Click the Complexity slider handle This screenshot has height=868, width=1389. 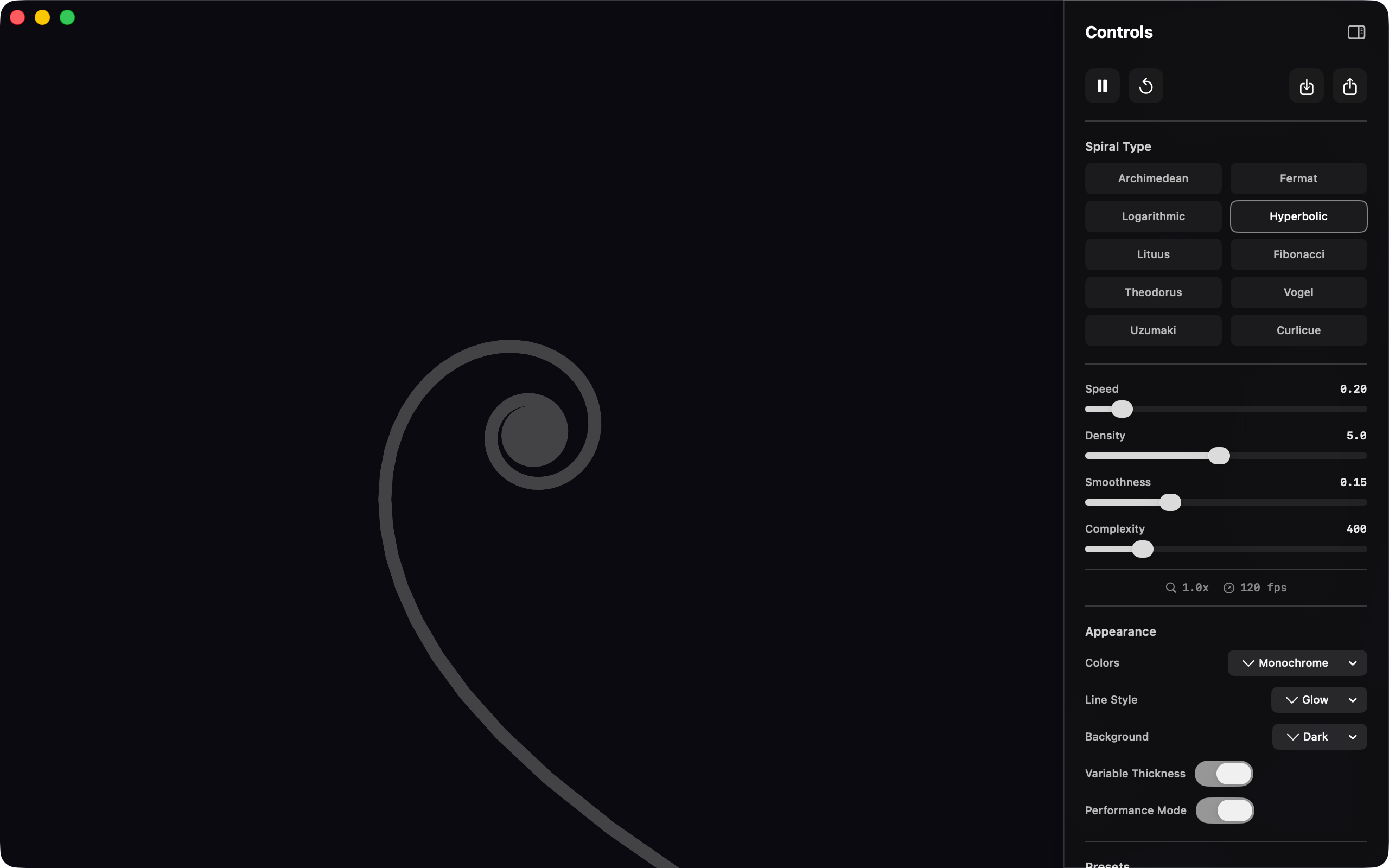1143,549
